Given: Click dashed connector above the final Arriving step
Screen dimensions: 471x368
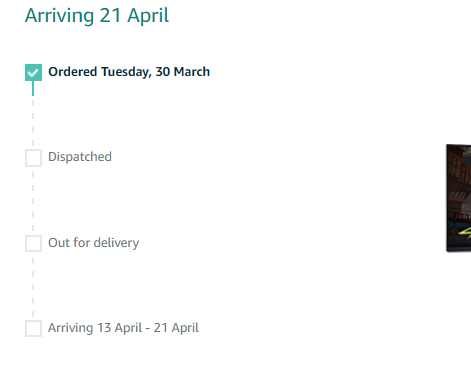Looking at the screenshot, I should (33, 287).
